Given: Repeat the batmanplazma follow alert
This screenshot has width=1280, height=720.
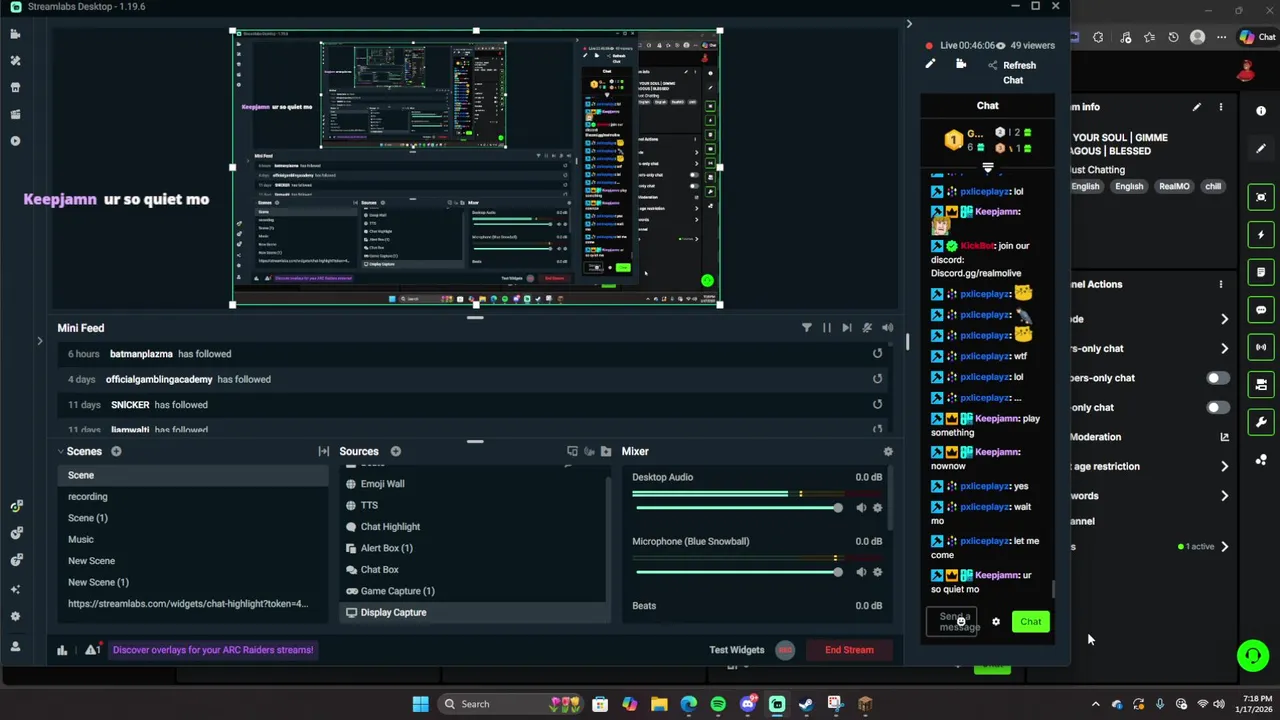Looking at the screenshot, I should [877, 353].
